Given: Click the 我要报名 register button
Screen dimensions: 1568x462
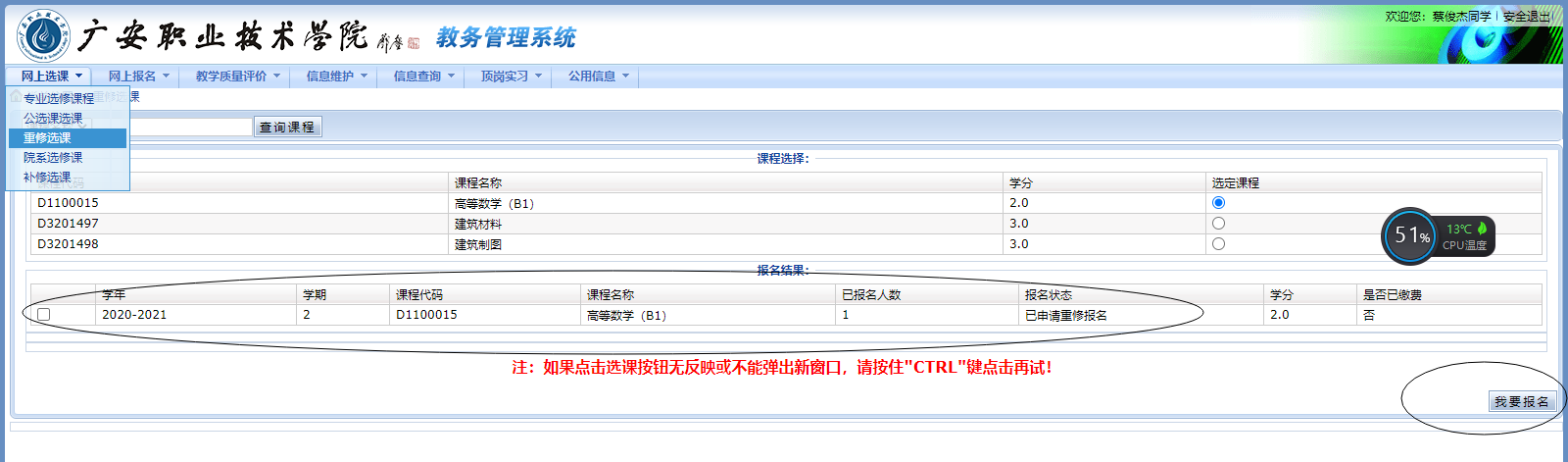Looking at the screenshot, I should (1521, 402).
